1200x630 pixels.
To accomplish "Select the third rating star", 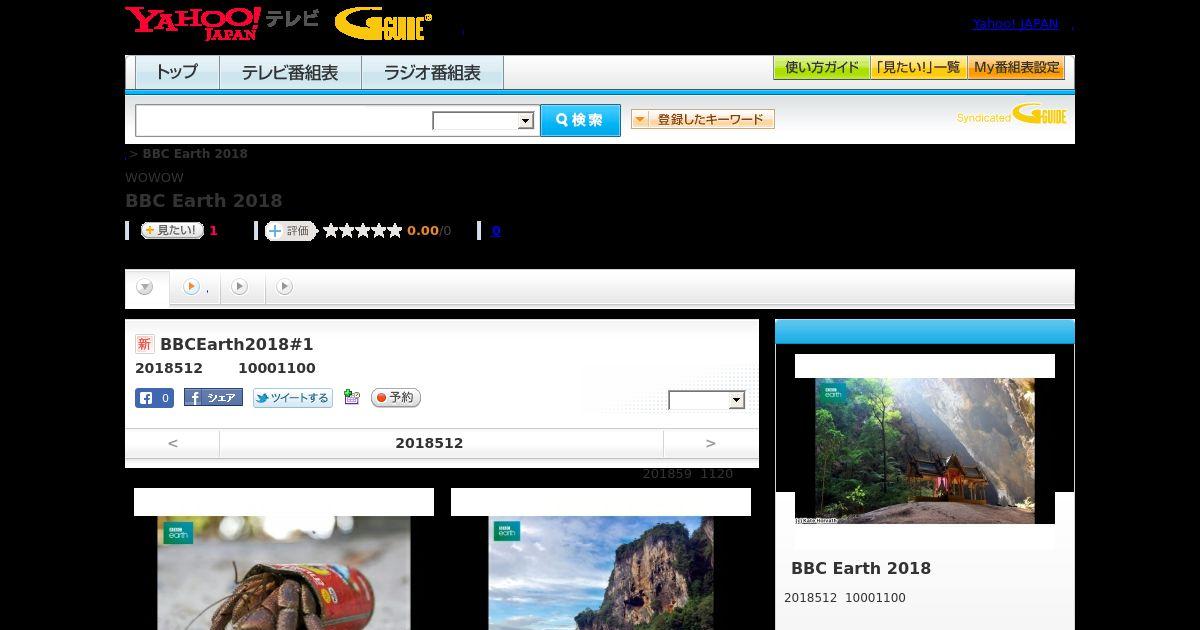I will (363, 231).
